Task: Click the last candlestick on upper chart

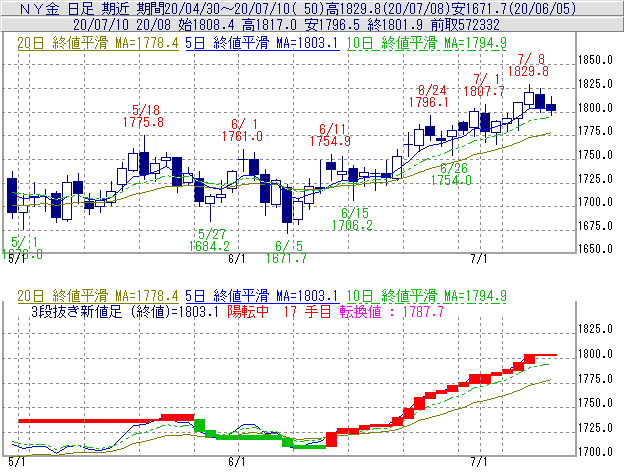Action: 551,107
